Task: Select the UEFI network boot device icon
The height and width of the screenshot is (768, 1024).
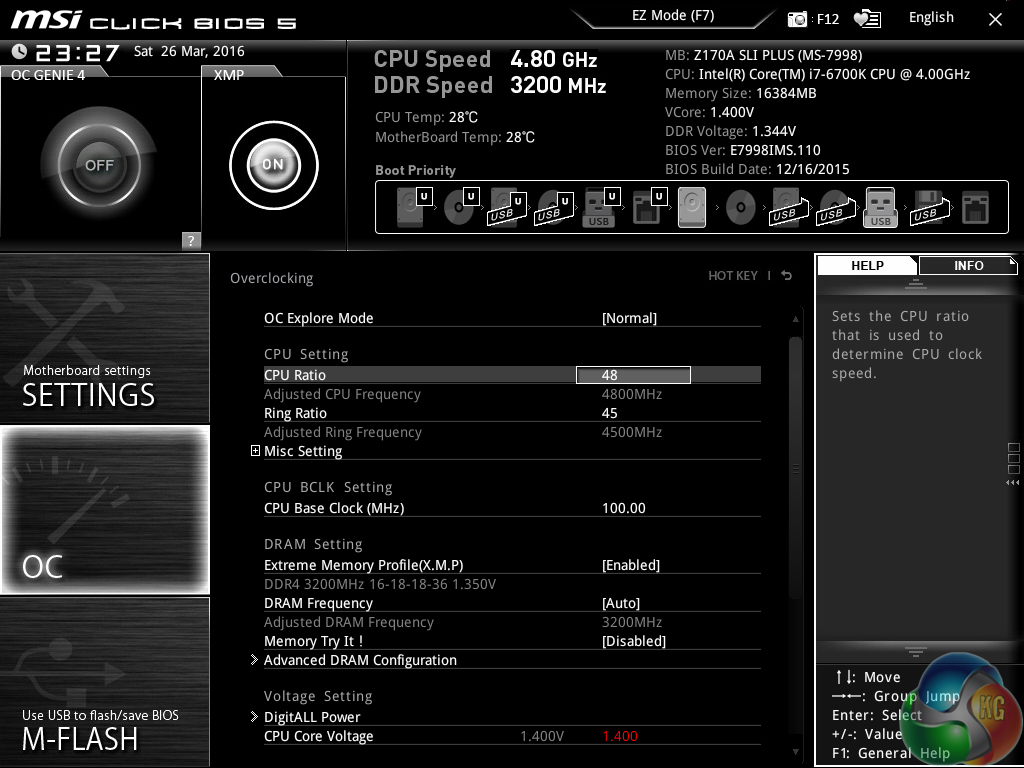Action: [649, 207]
